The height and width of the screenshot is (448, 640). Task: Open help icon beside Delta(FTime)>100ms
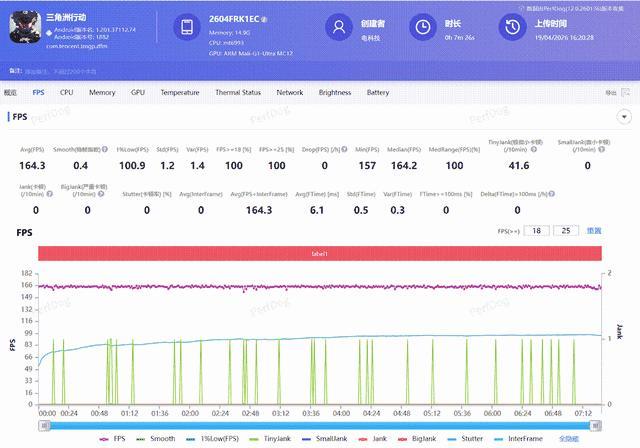(x=551, y=194)
